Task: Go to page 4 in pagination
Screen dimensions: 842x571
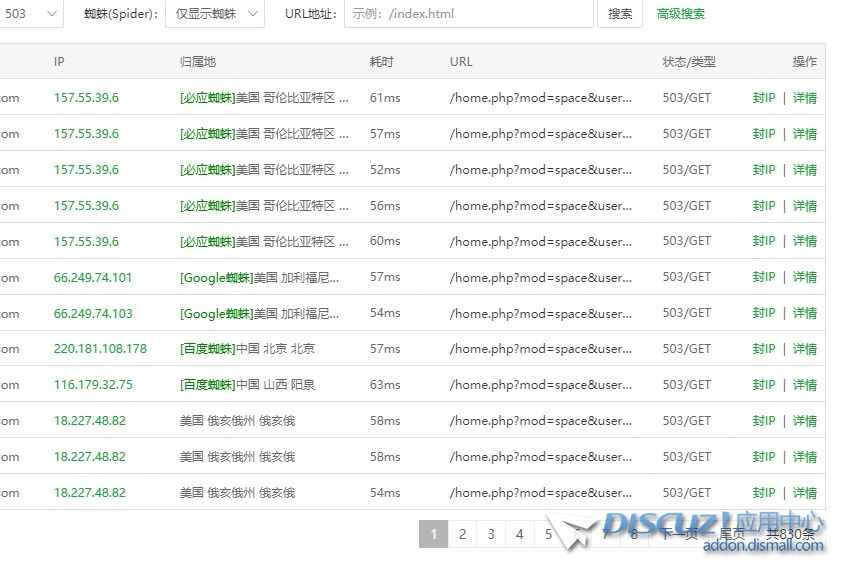Action: point(519,534)
